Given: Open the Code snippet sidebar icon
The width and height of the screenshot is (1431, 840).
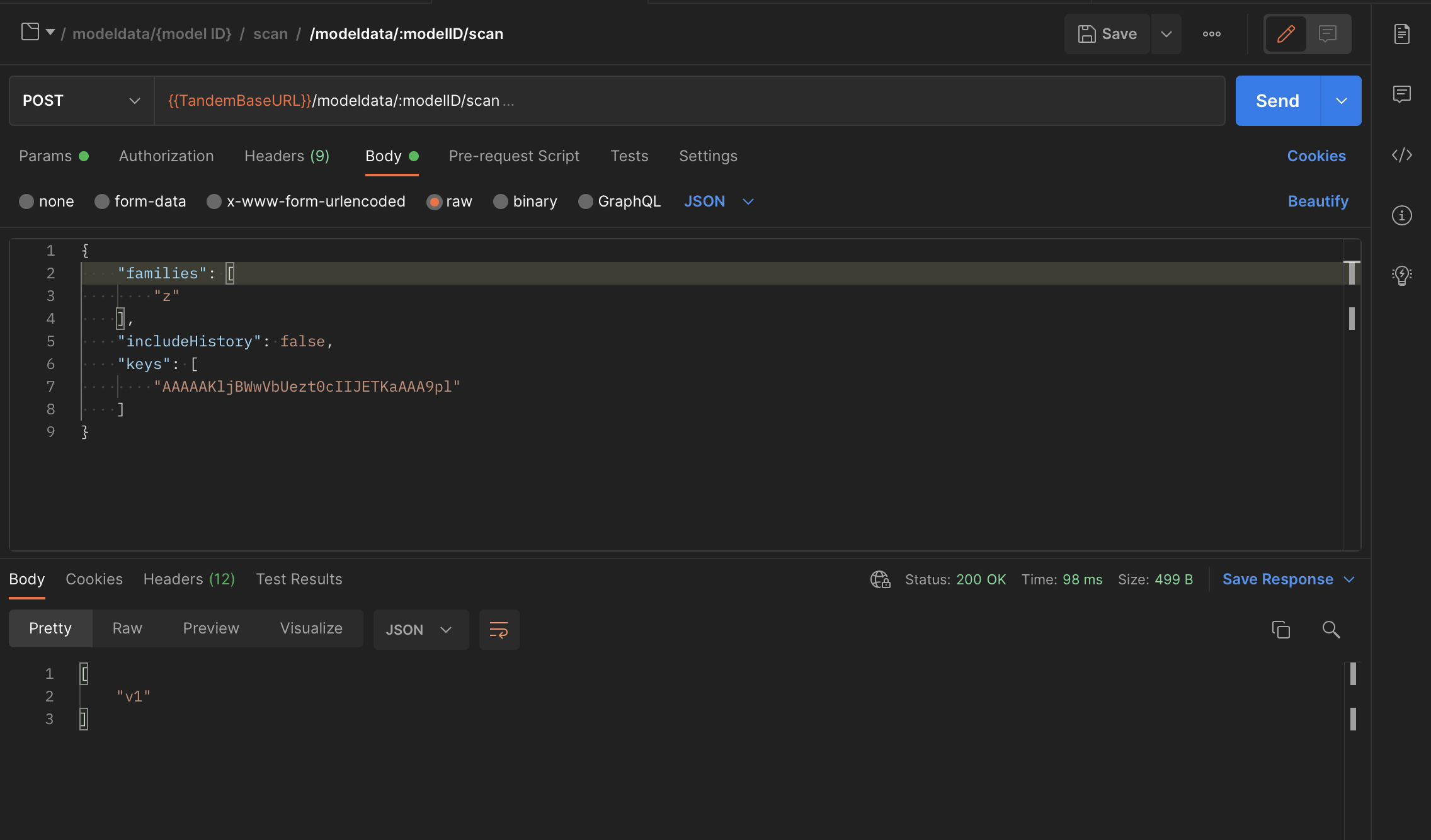Looking at the screenshot, I should pos(1401,155).
